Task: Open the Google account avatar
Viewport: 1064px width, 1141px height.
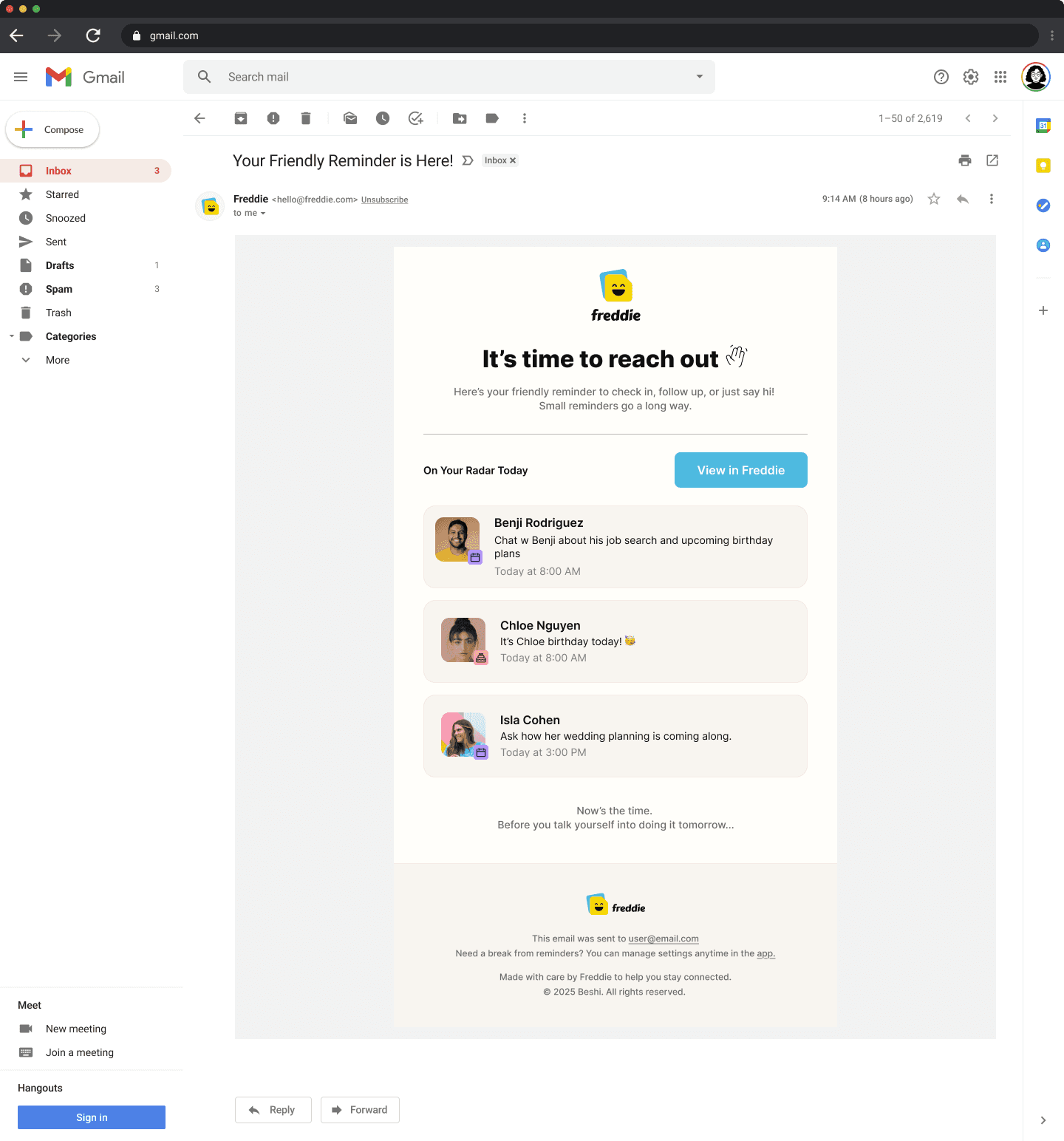Action: [x=1036, y=77]
